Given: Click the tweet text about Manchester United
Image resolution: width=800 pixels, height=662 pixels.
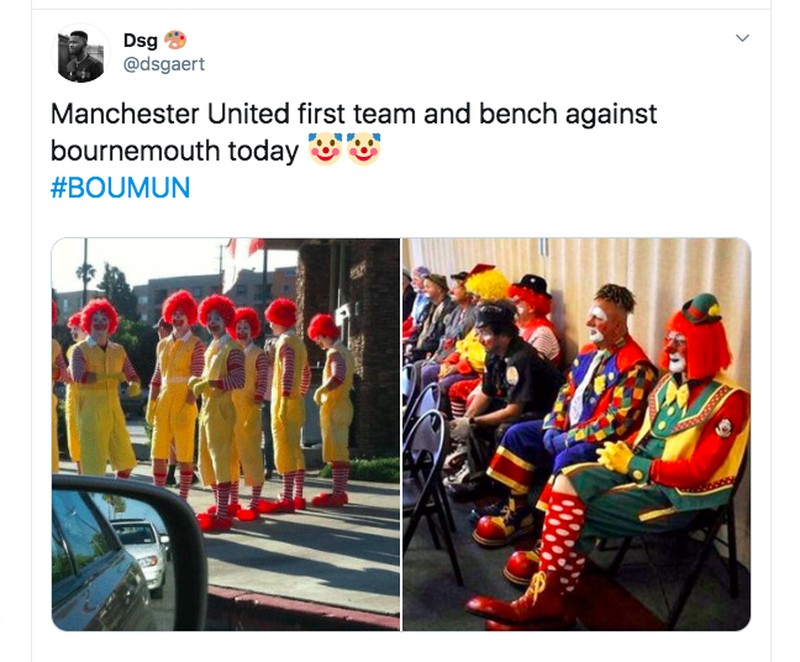Looking at the screenshot, I should pyautogui.click(x=354, y=132).
